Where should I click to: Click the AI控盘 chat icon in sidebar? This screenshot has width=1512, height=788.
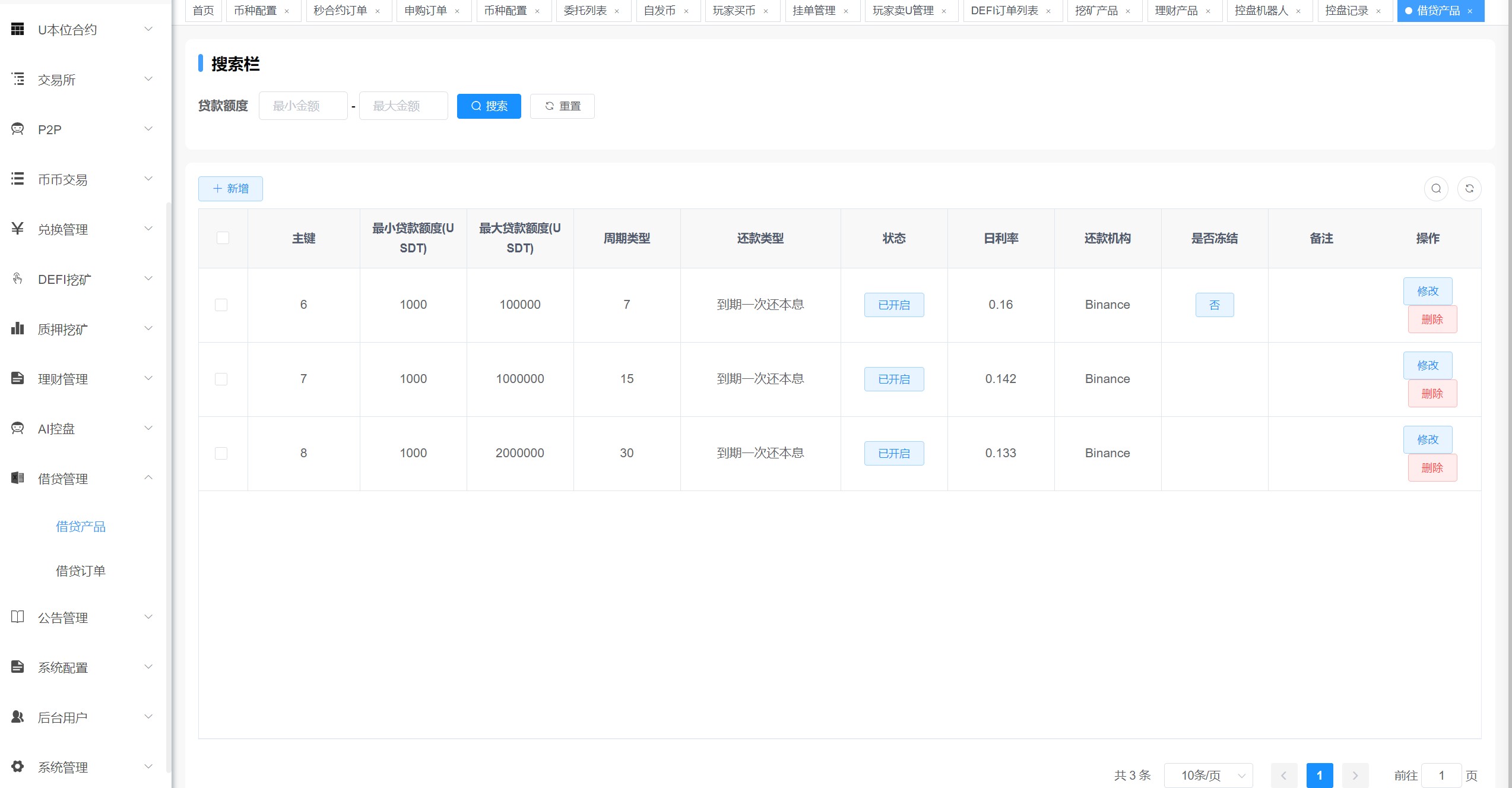tap(18, 428)
